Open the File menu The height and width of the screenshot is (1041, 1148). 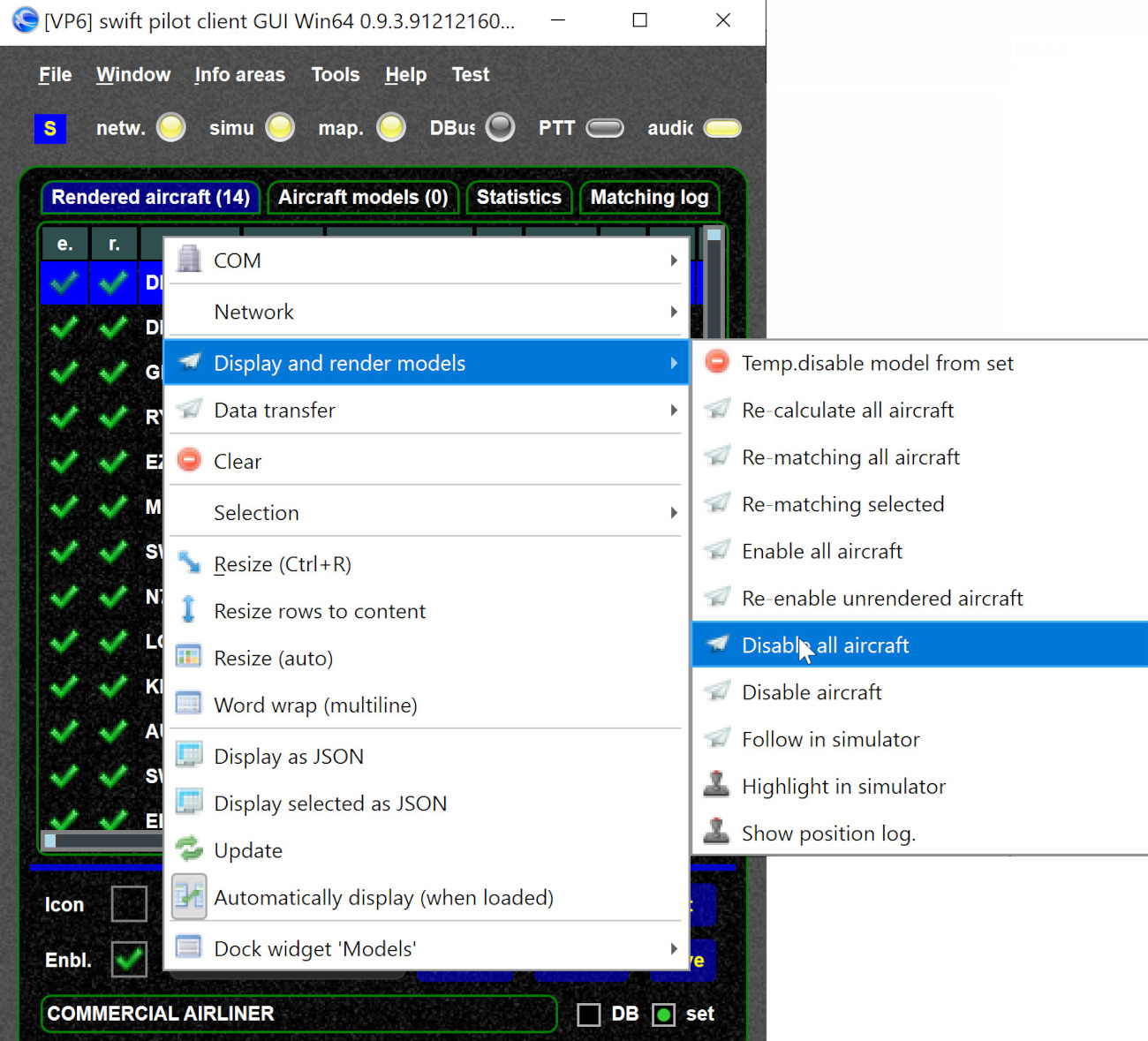(x=55, y=75)
